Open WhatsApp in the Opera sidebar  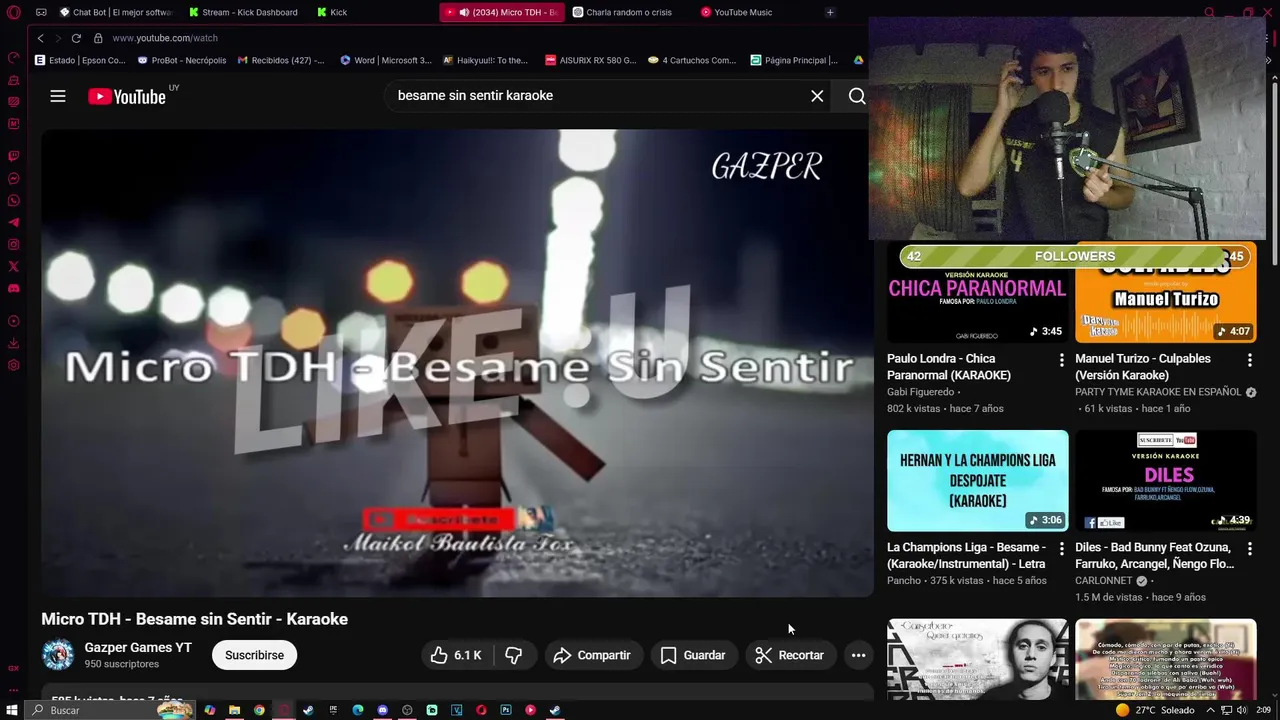13,201
